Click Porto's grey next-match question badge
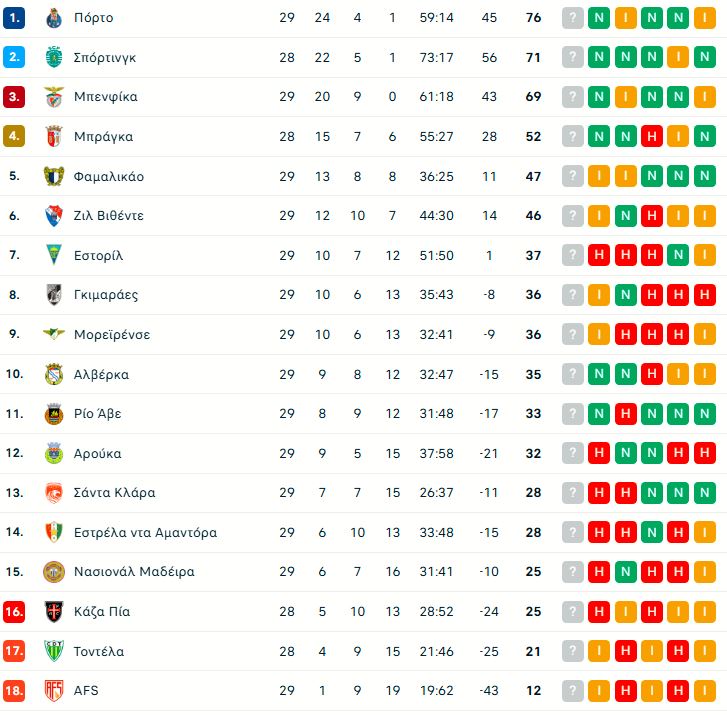The width and height of the screenshot is (727, 715). coord(573,18)
